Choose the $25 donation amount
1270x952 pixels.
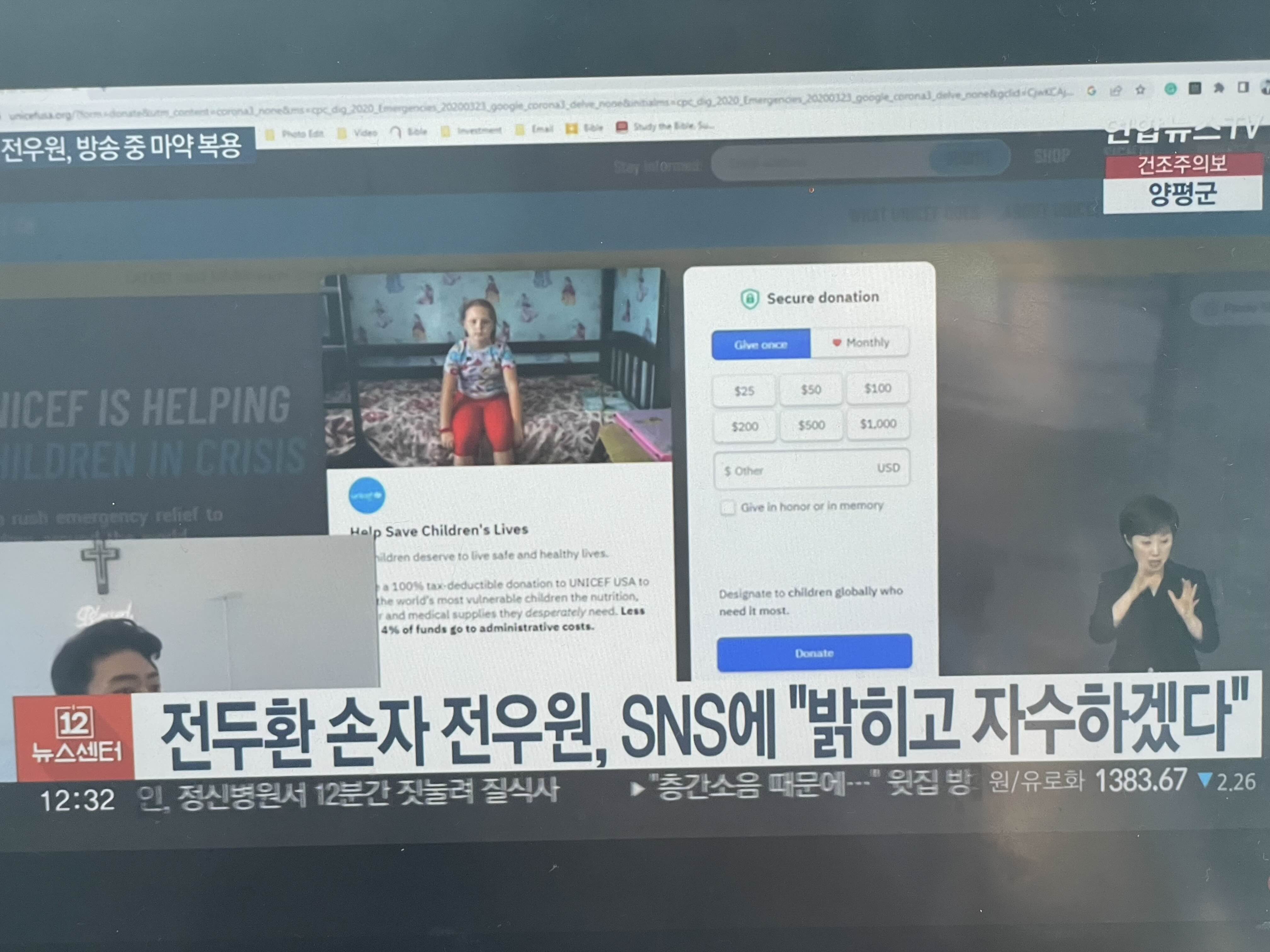pyautogui.click(x=744, y=391)
